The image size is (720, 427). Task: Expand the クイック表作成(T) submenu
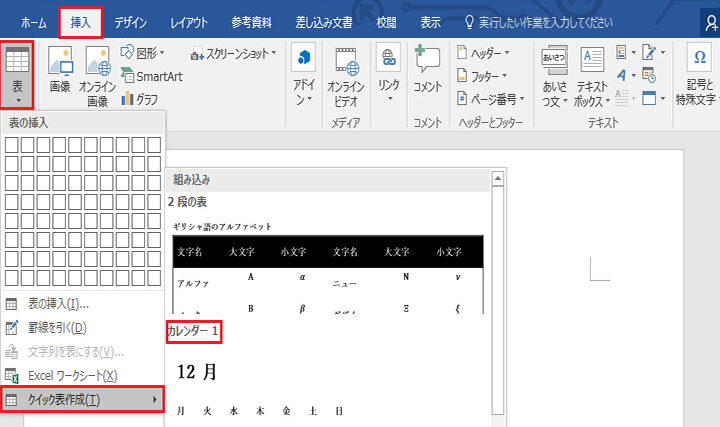tap(83, 399)
